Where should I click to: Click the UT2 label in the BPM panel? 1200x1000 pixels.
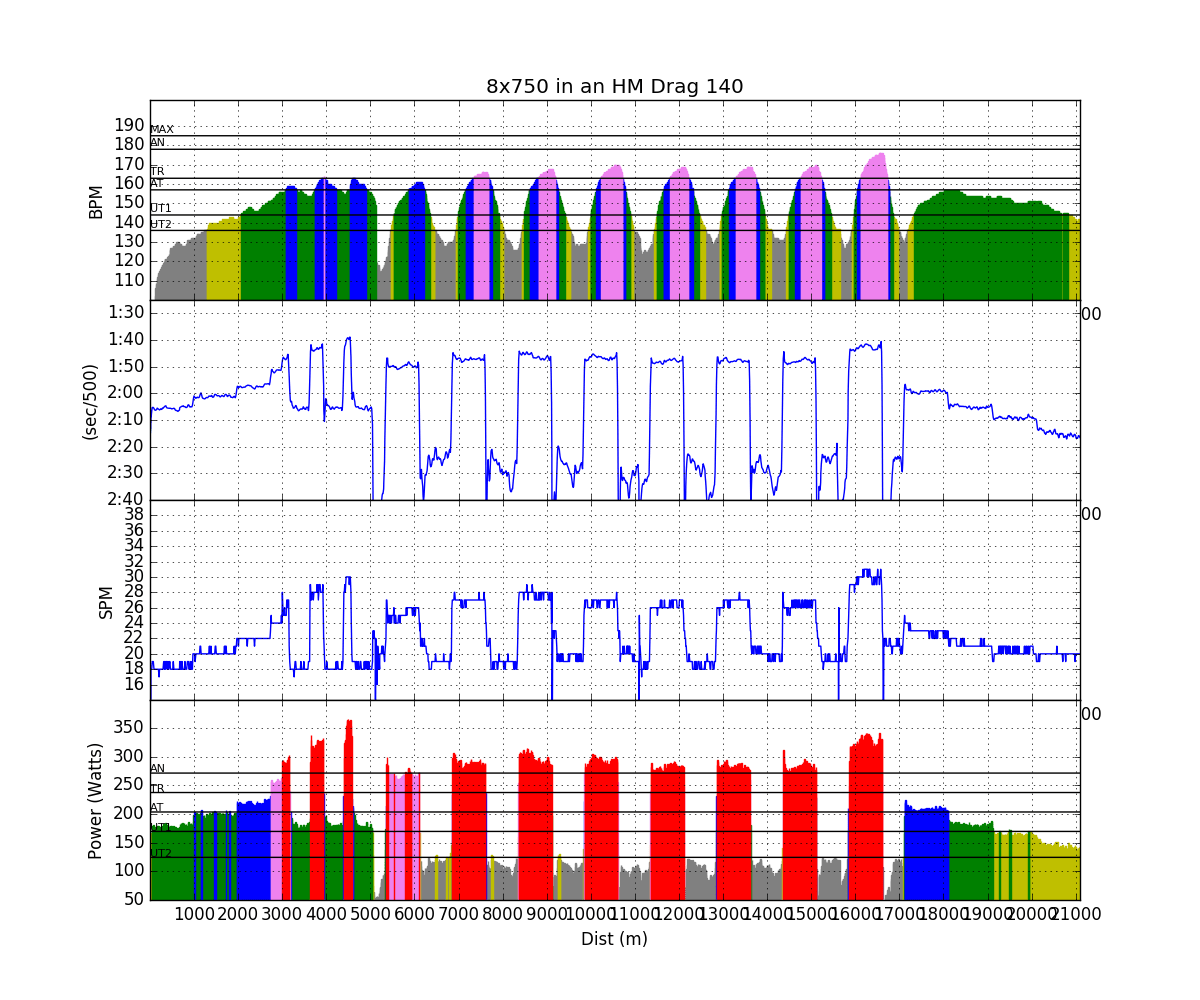pos(161,224)
